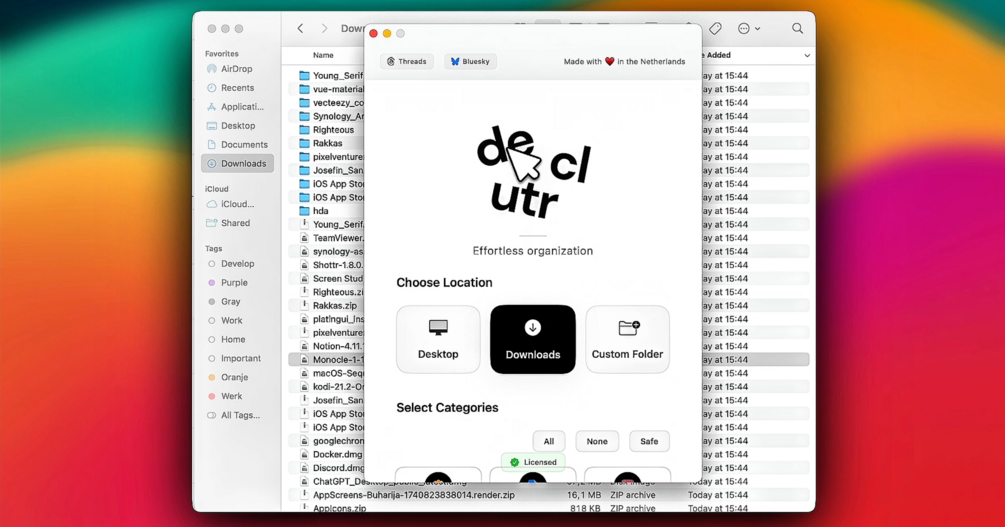
Task: Choose Downloads as the cleanup location
Action: pyautogui.click(x=533, y=339)
